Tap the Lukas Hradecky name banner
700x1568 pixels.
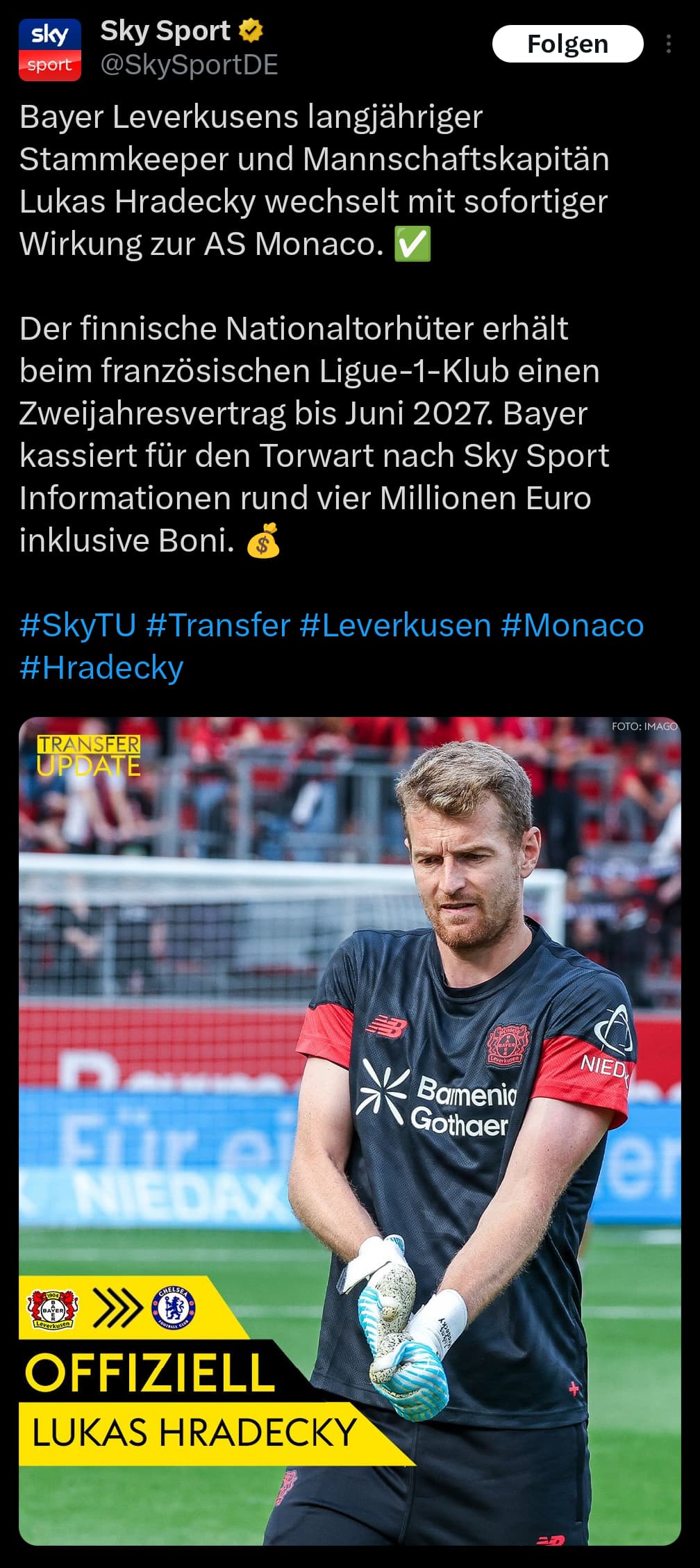[x=194, y=1433]
